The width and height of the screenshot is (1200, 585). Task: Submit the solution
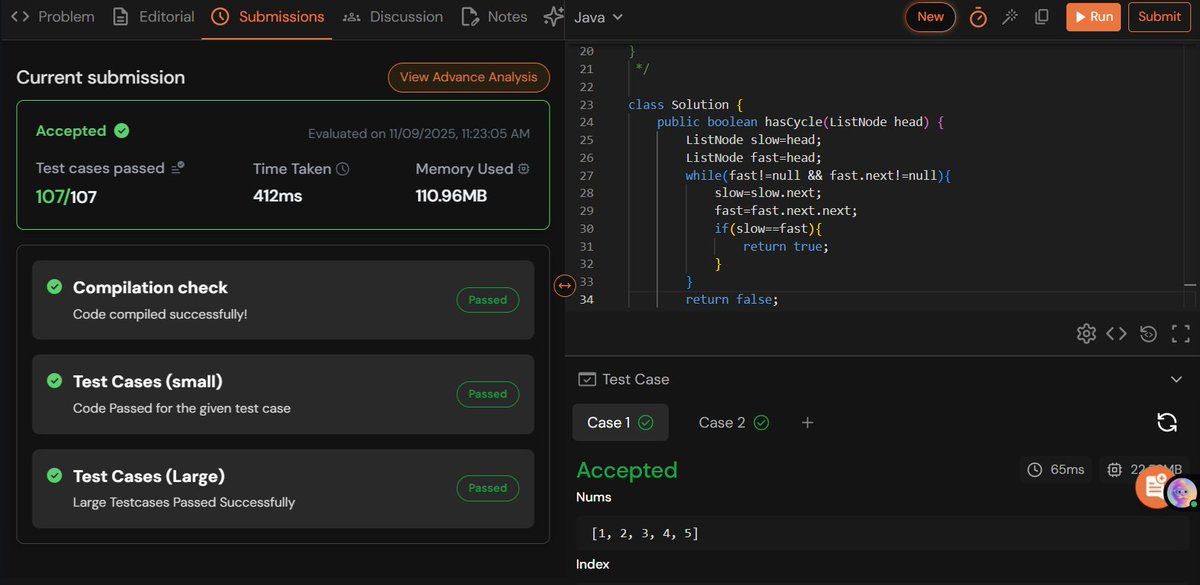1160,17
